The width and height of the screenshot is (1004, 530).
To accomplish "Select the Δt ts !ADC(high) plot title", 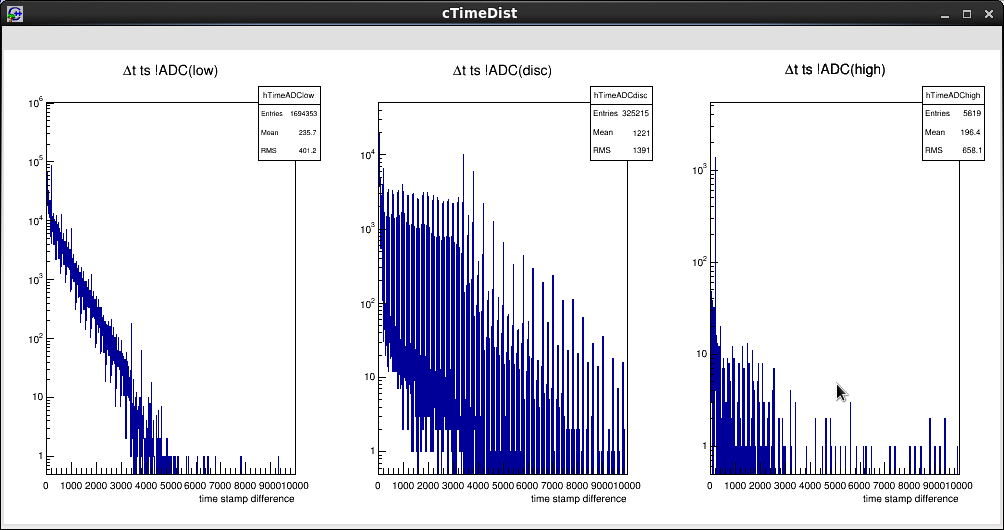I will (835, 70).
